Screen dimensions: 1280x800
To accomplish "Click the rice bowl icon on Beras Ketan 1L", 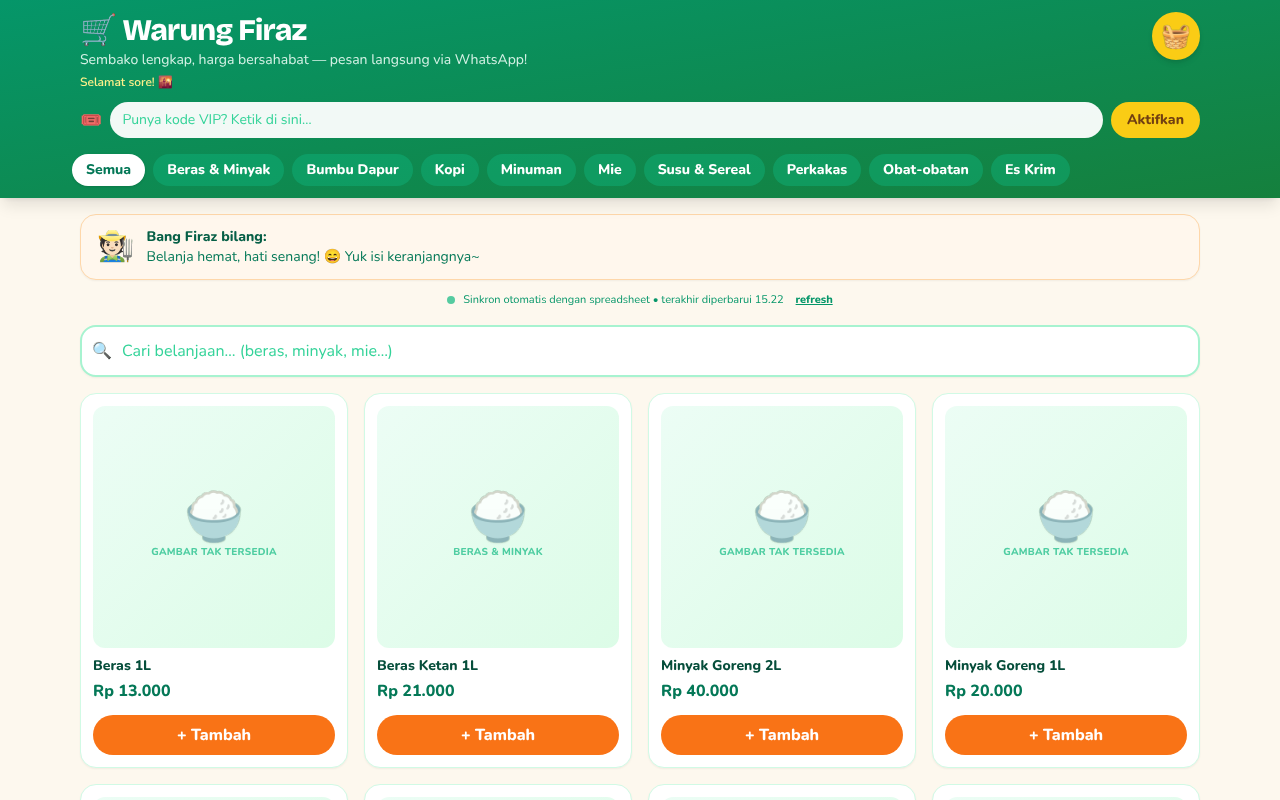I will [498, 516].
